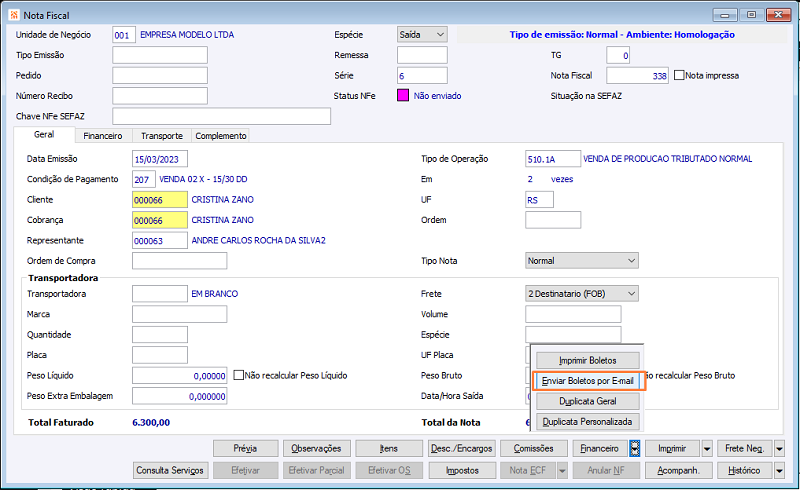Open the Comissões button
800x490 pixels.
click(x=534, y=449)
